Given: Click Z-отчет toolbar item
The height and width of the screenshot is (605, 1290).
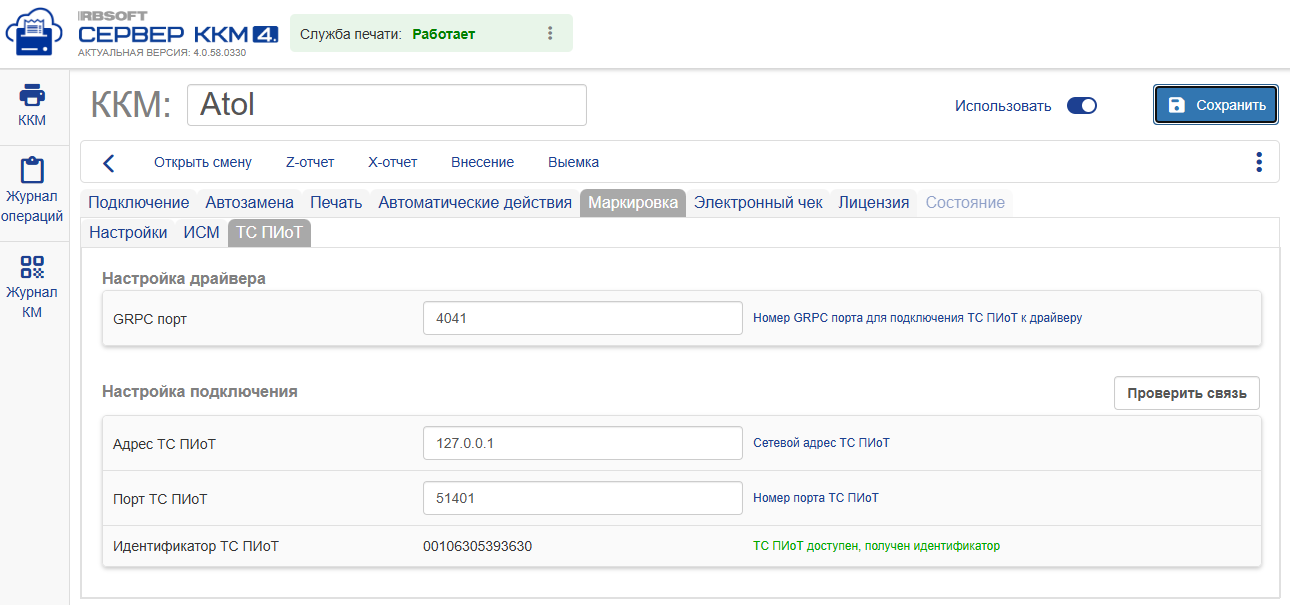Looking at the screenshot, I should [310, 162].
